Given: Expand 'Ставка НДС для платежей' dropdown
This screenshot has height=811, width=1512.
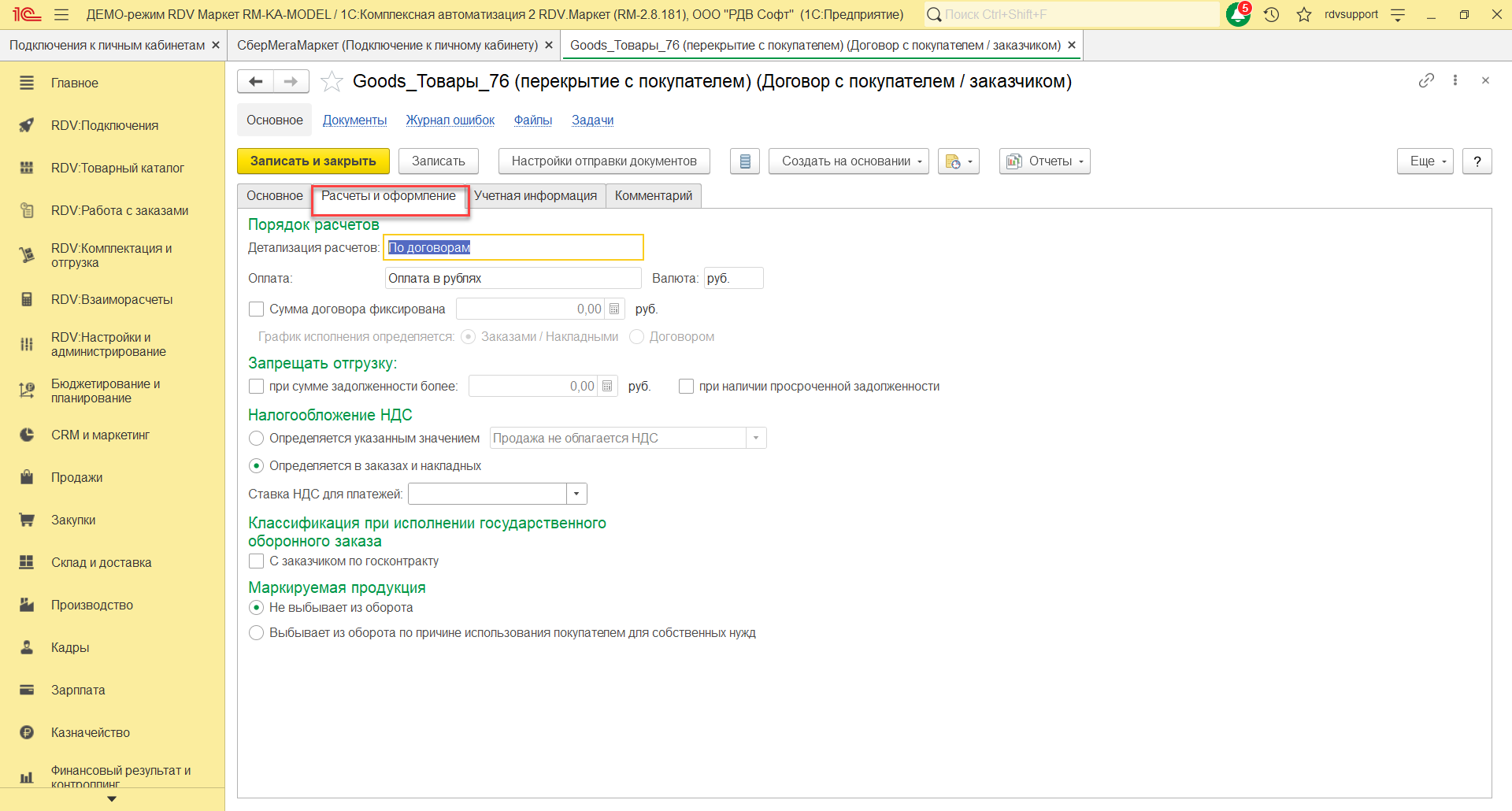Looking at the screenshot, I should 576,494.
